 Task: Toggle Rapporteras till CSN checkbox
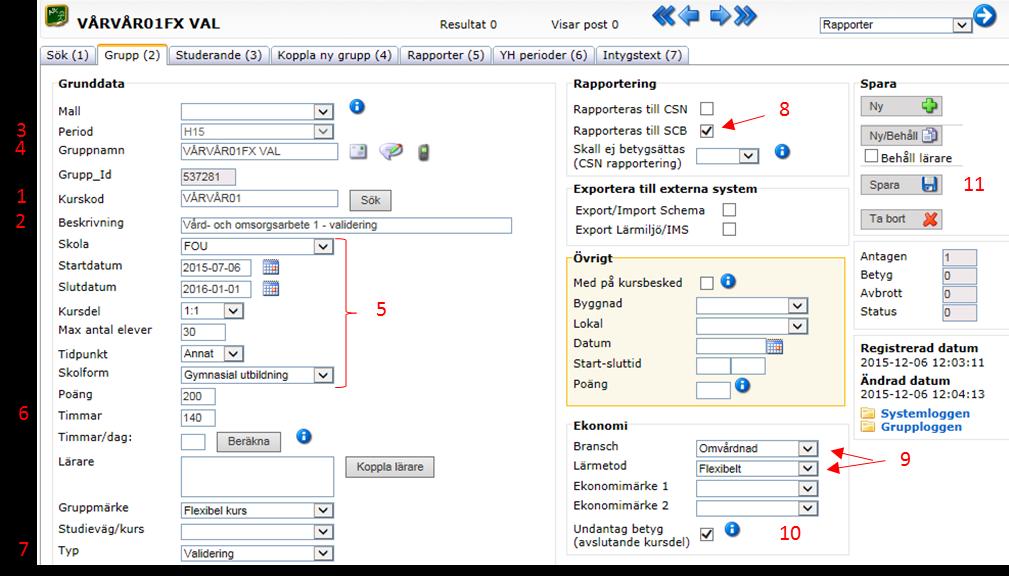[x=707, y=109]
